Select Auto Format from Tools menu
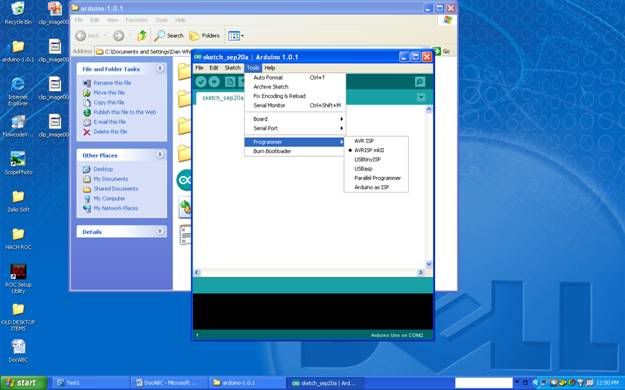This screenshot has height=390, width=625. click(295, 77)
